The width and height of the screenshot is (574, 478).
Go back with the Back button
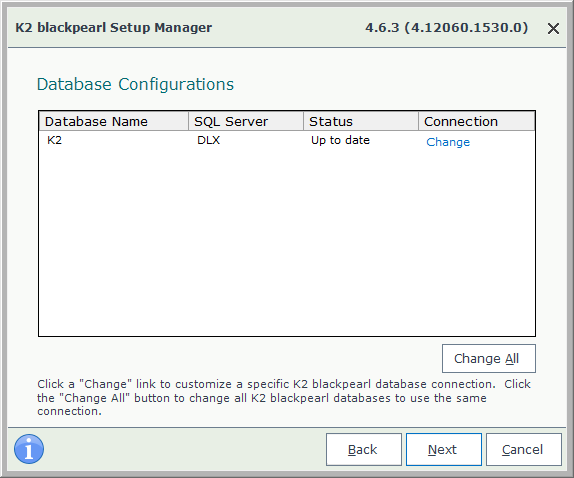click(x=364, y=449)
